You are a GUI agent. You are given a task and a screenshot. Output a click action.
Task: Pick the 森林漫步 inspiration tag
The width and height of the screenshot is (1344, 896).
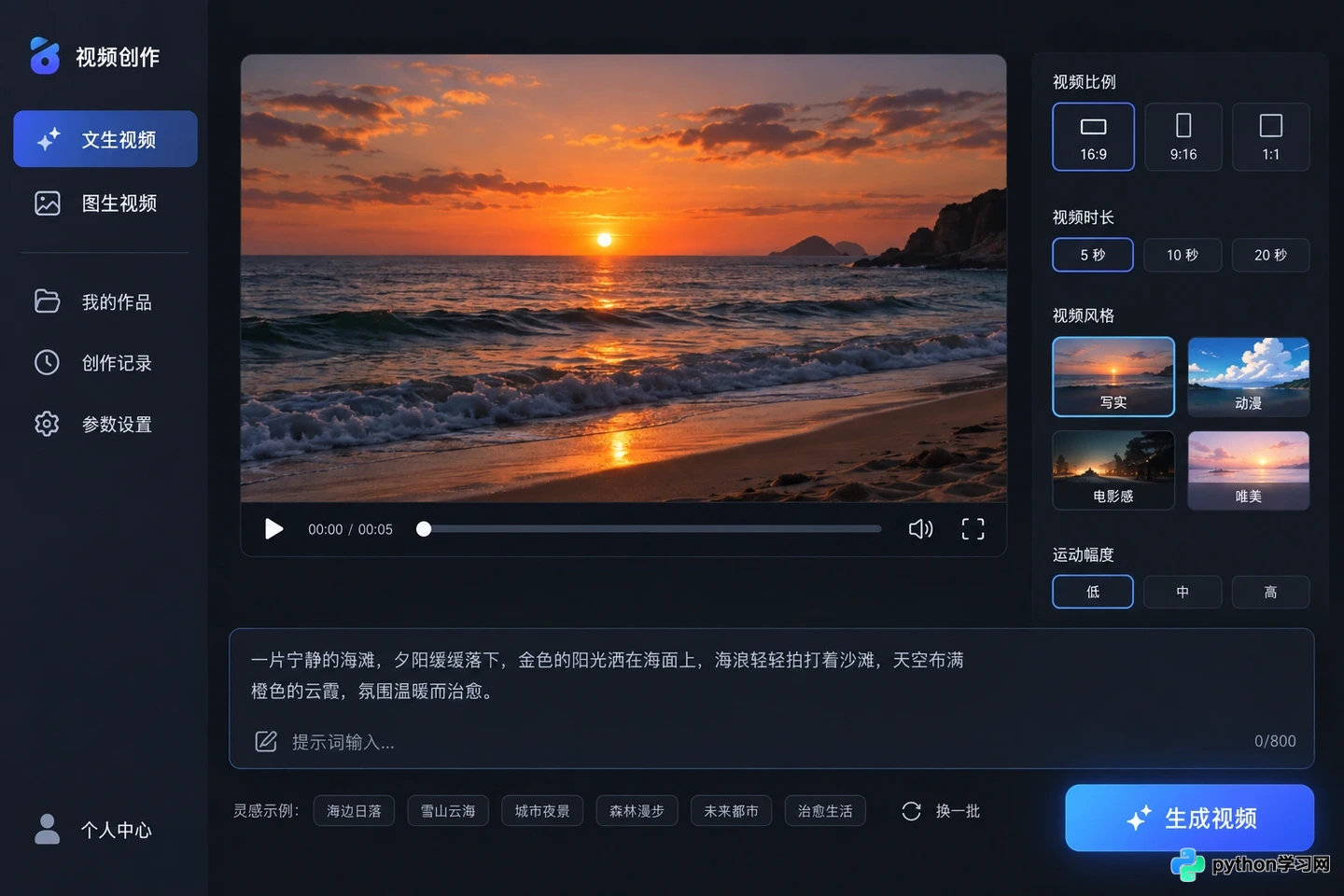pos(637,811)
